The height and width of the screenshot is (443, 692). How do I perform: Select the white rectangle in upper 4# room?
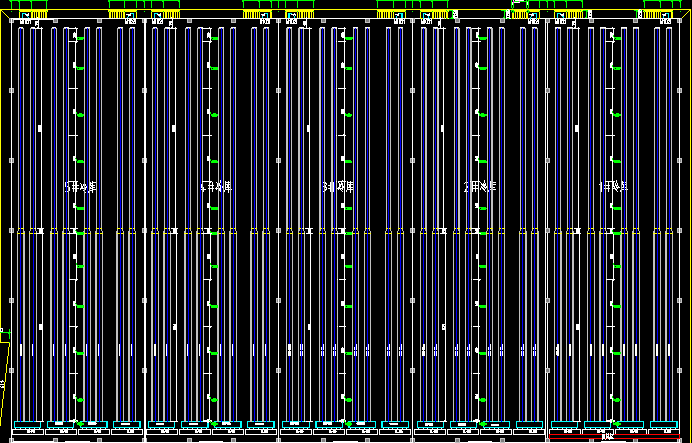174,129
